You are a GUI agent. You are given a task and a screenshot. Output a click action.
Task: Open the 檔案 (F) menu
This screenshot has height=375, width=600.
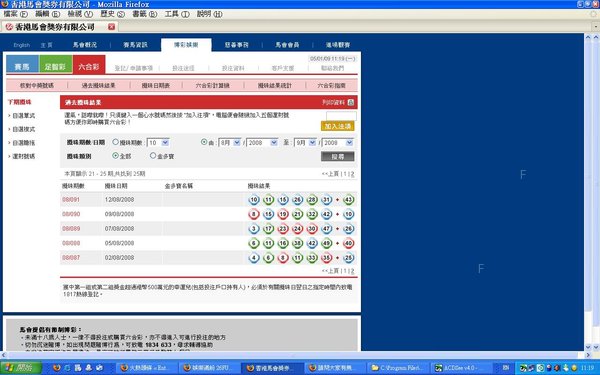[x=15, y=14]
